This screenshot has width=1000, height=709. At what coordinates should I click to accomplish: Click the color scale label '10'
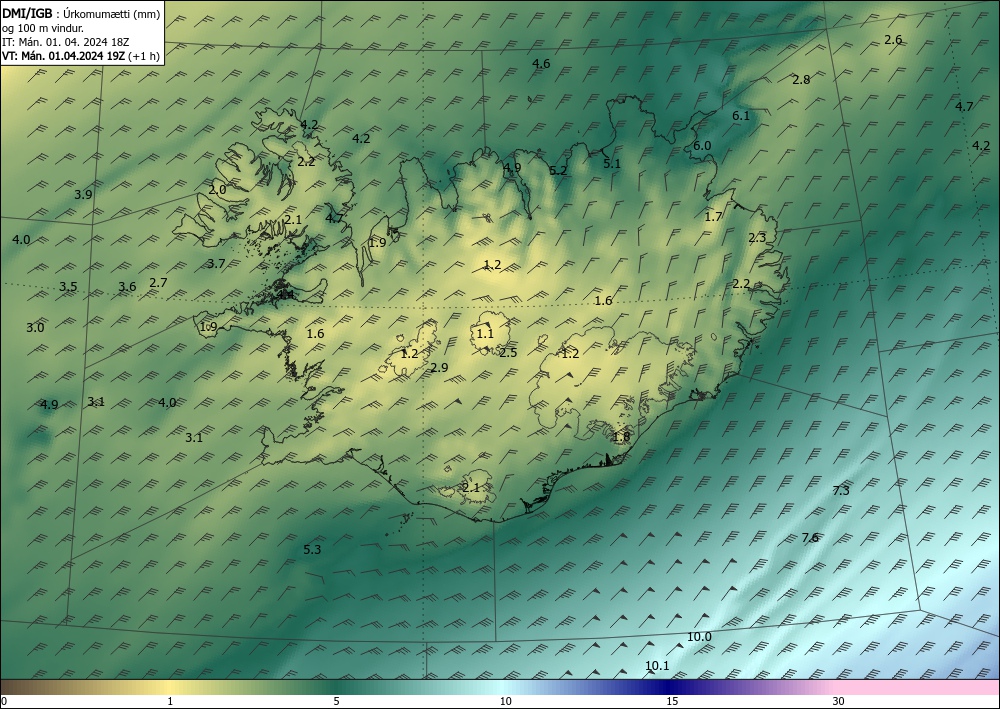click(505, 702)
